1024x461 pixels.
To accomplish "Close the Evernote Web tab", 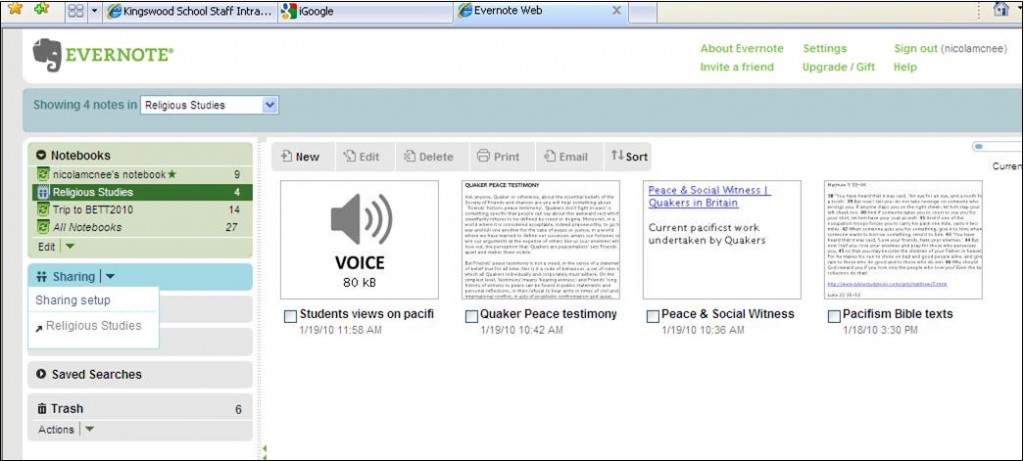I will pos(616,10).
